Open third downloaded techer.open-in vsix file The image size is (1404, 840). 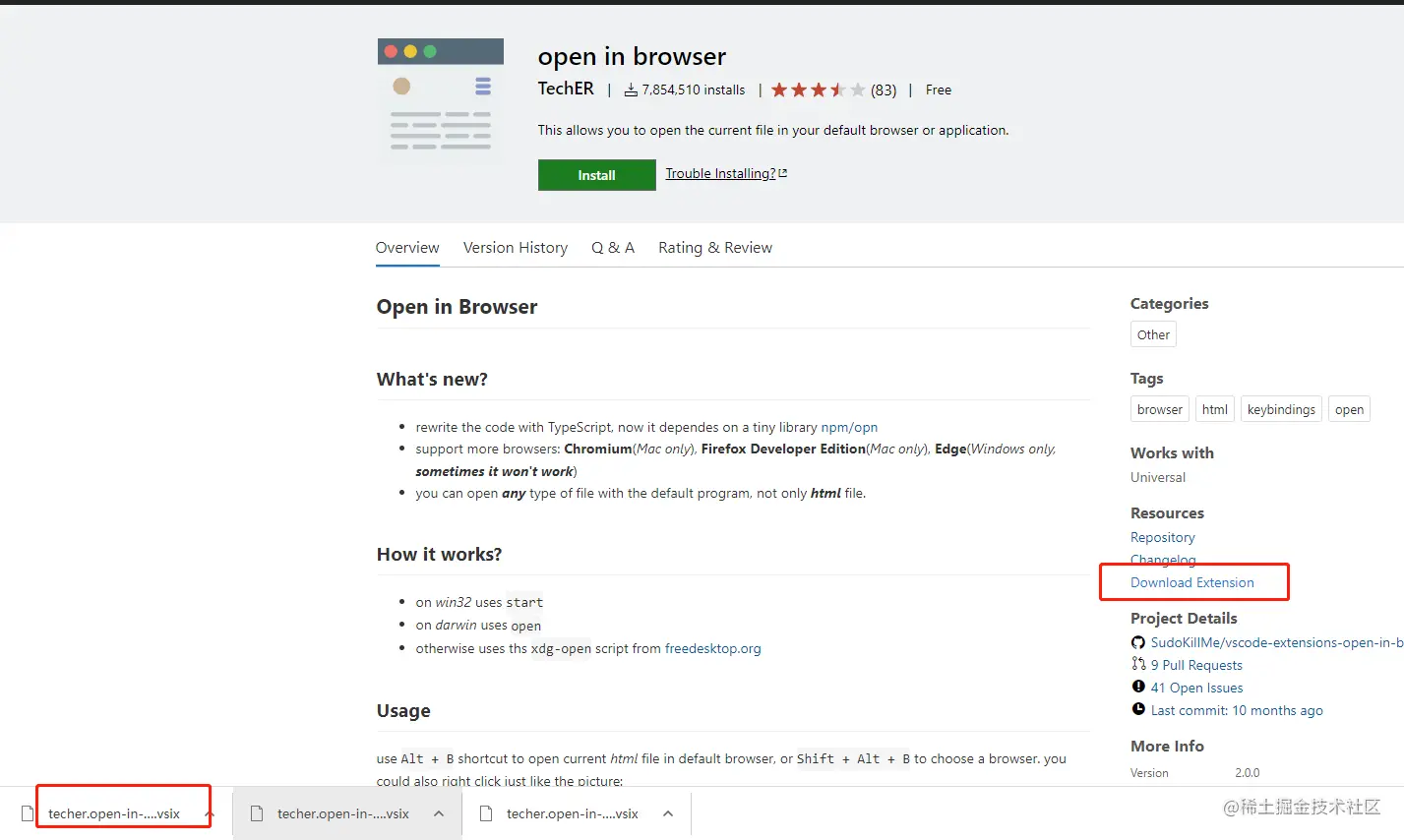572,813
